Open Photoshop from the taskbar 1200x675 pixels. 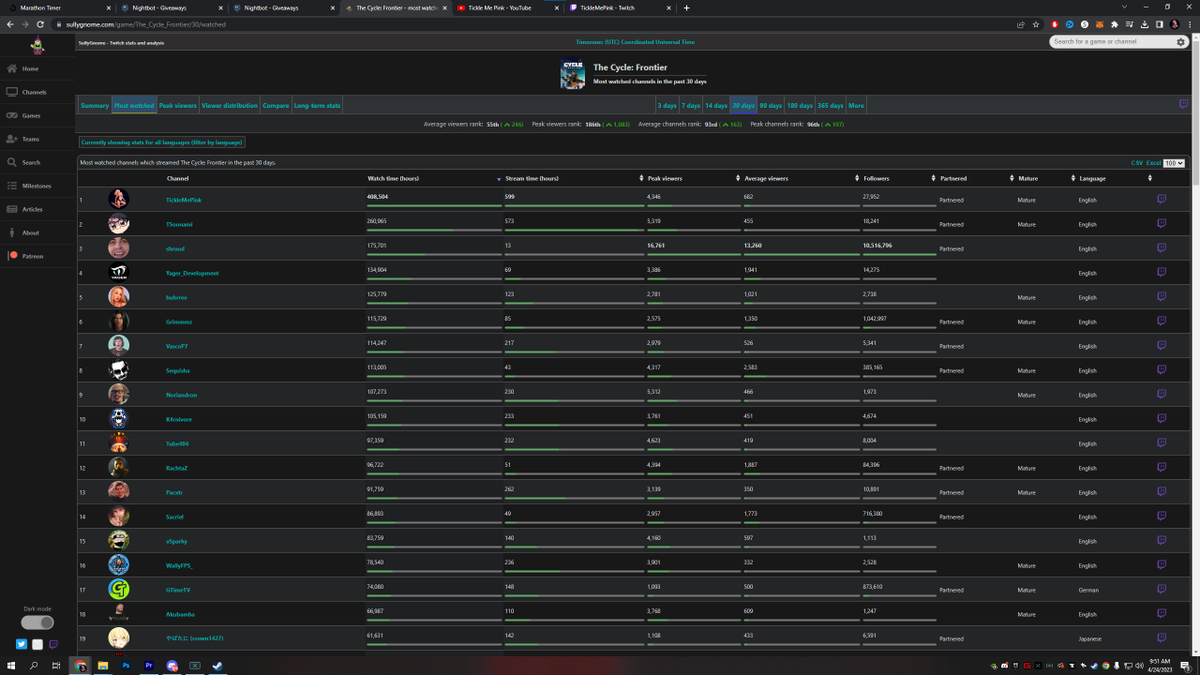tap(126, 665)
